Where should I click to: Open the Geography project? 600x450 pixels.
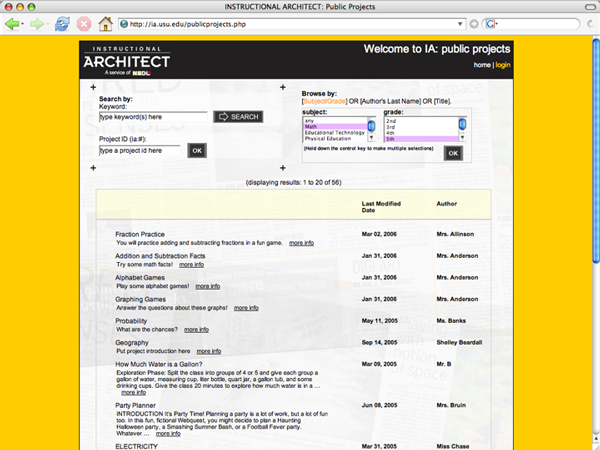pos(132,343)
